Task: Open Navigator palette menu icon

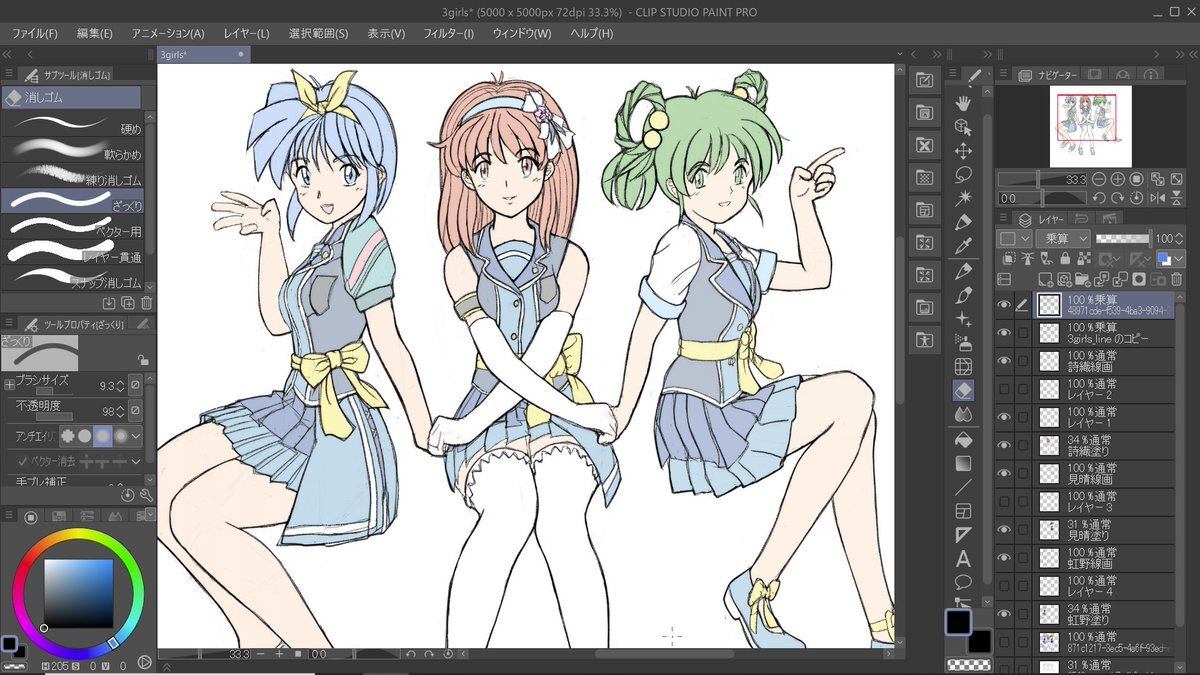Action: pos(1001,75)
